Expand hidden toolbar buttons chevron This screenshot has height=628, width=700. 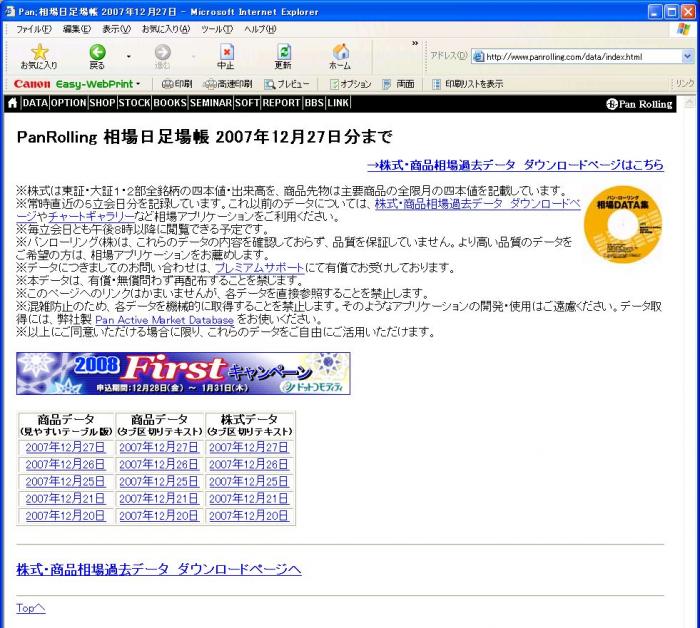click(415, 42)
